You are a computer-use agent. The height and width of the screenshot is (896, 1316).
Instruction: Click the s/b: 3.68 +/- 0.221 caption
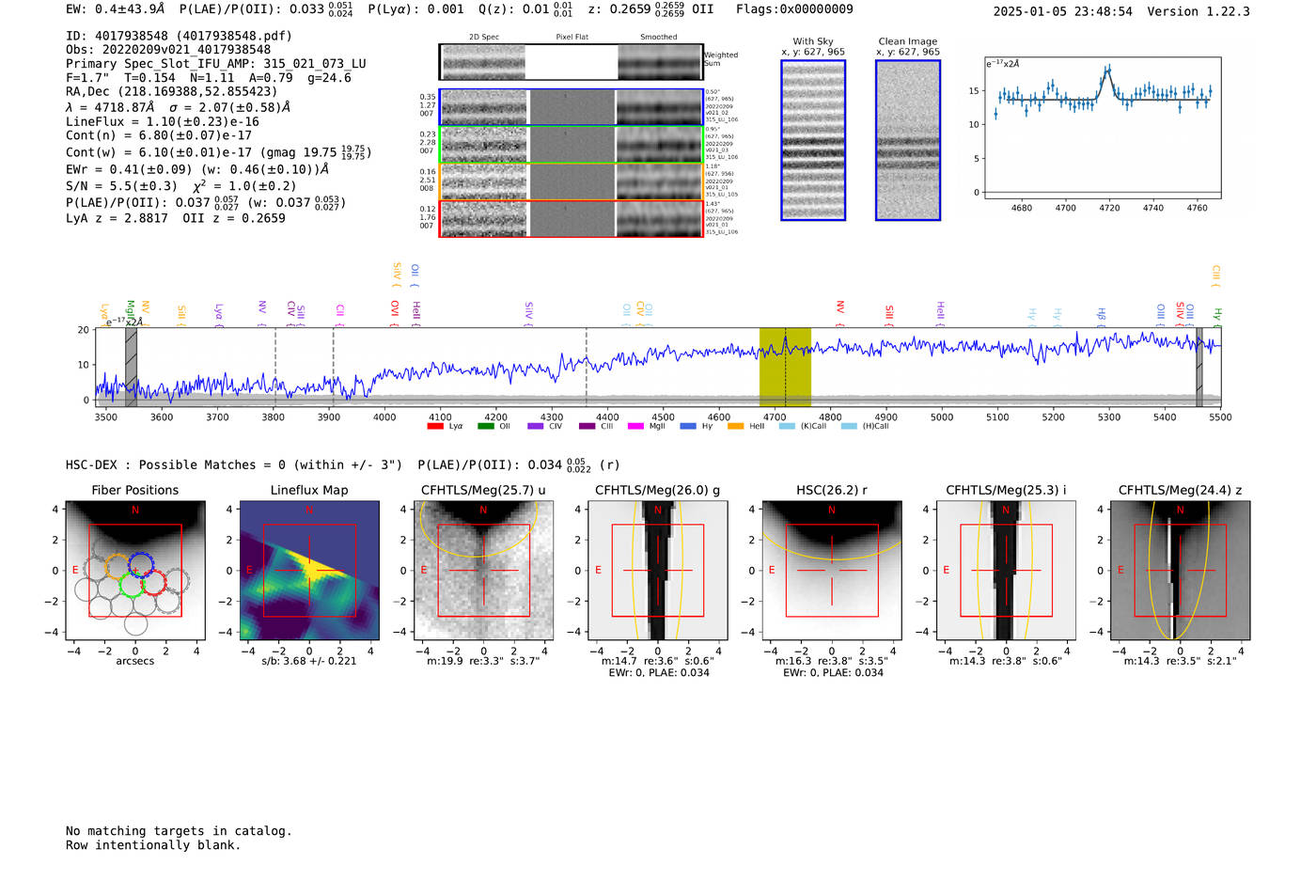pos(309,661)
